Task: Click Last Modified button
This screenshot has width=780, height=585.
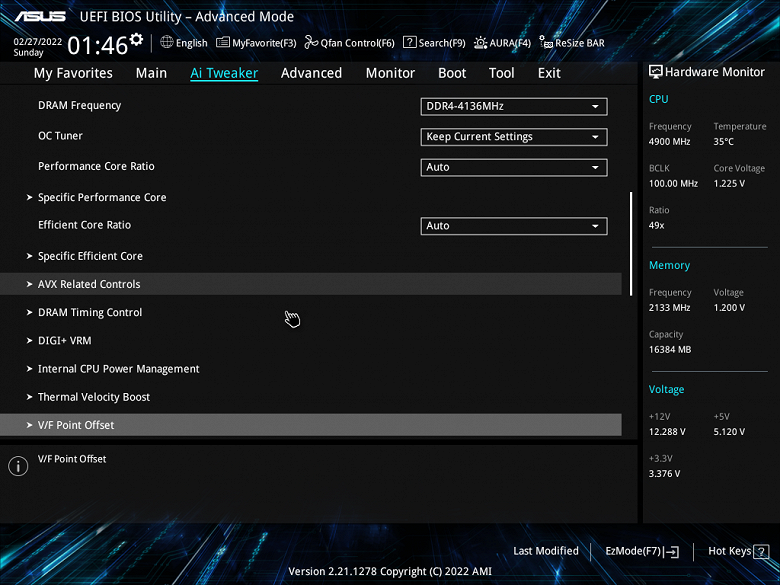Action: pos(546,551)
